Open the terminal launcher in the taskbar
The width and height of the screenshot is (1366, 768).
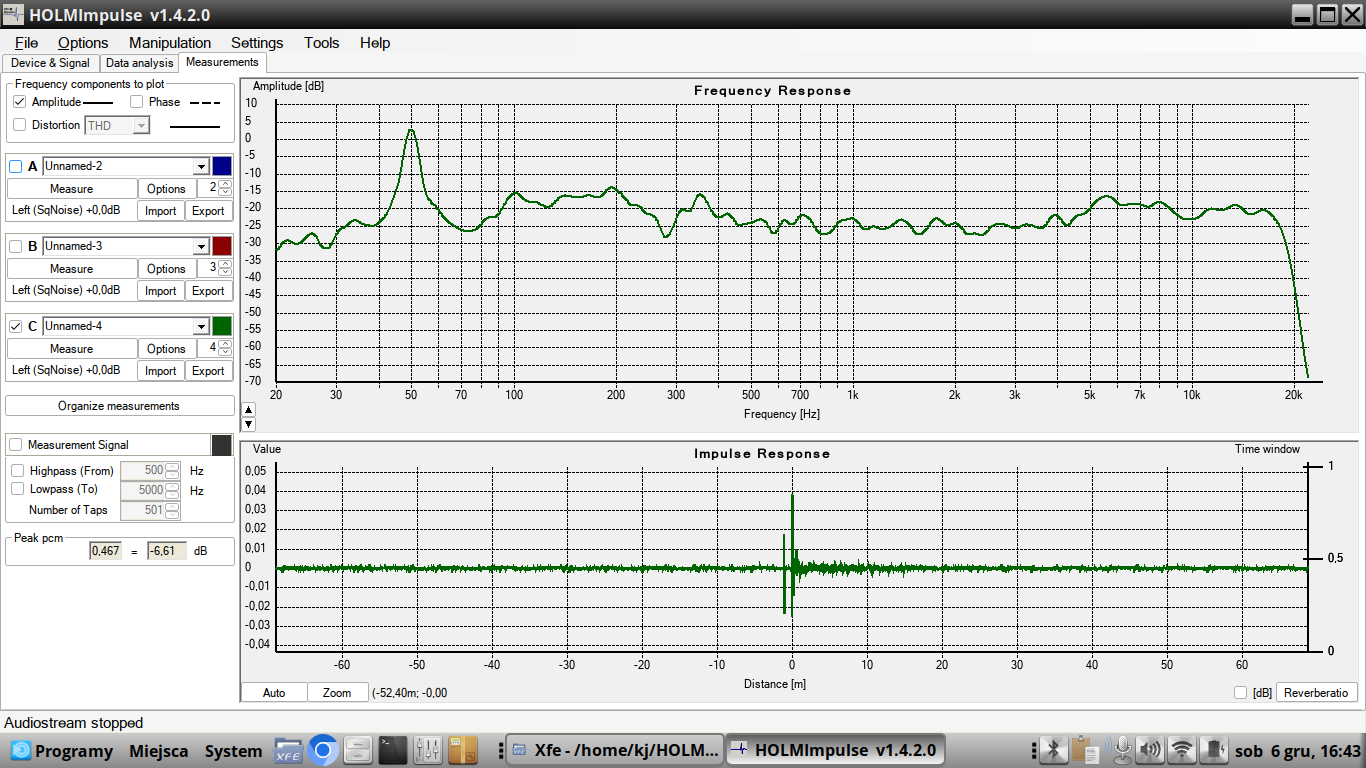[392, 750]
